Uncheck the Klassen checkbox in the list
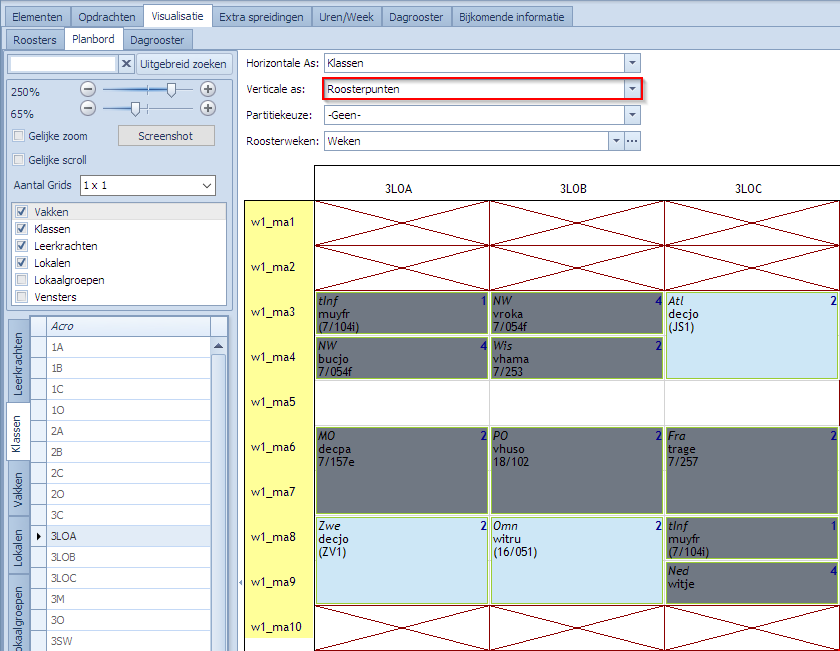840x651 pixels. coord(21,229)
